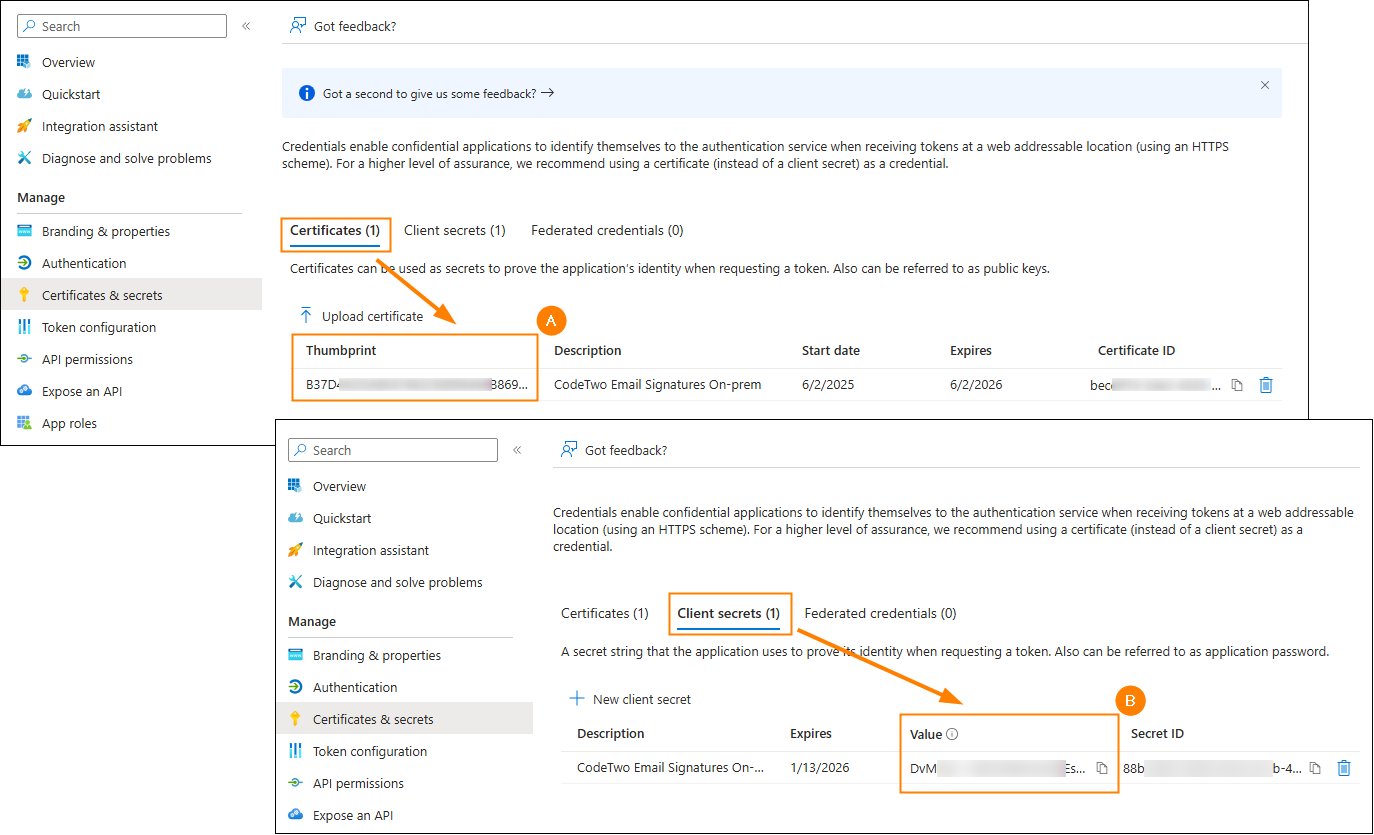Copy the Secret ID to clipboard
The image size is (1374, 835).
(1315, 768)
